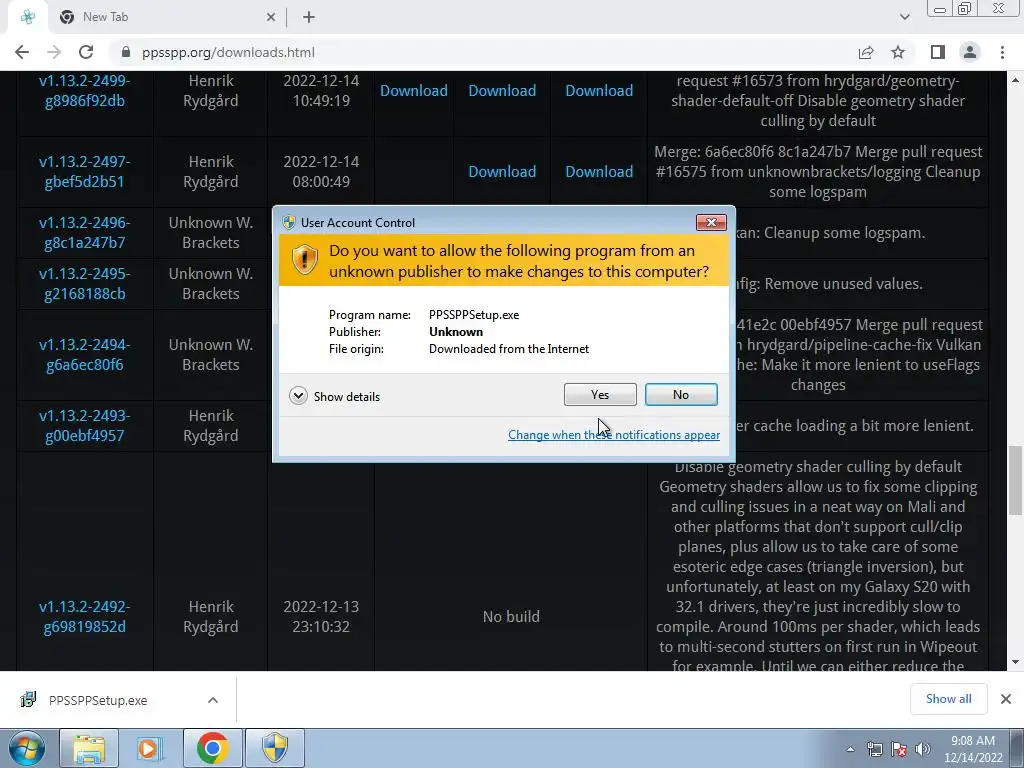The height and width of the screenshot is (768, 1024).
Task: Open 'Change when these notifications appear' link
Action: pyautogui.click(x=614, y=435)
